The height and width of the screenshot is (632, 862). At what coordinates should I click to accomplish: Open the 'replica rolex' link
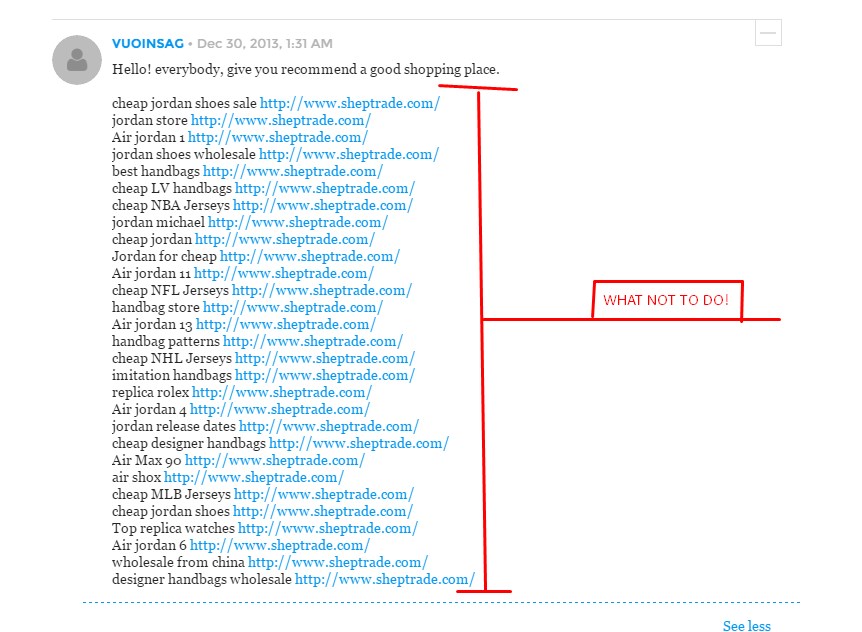coord(282,393)
